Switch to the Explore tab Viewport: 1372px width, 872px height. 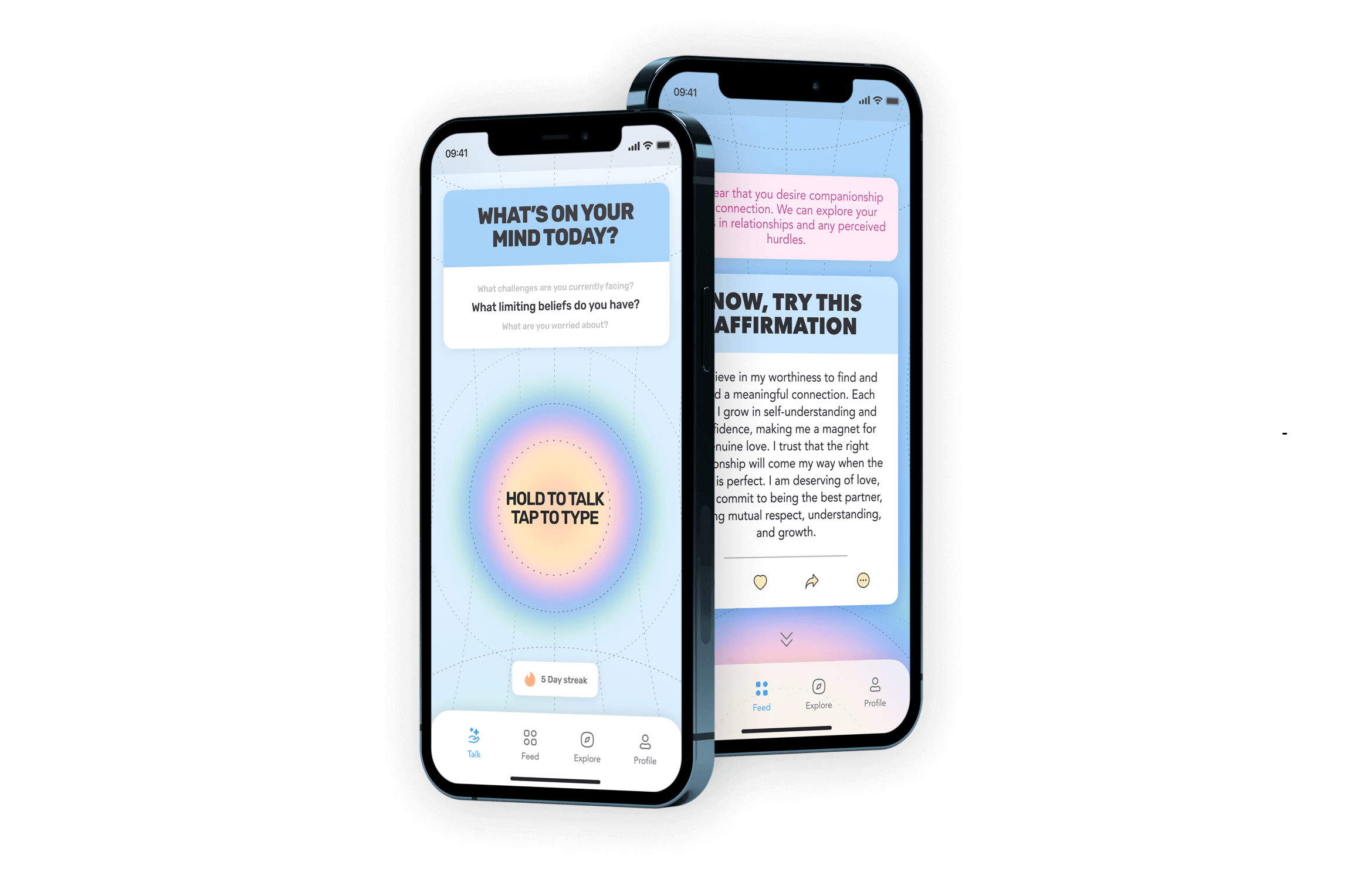588,747
